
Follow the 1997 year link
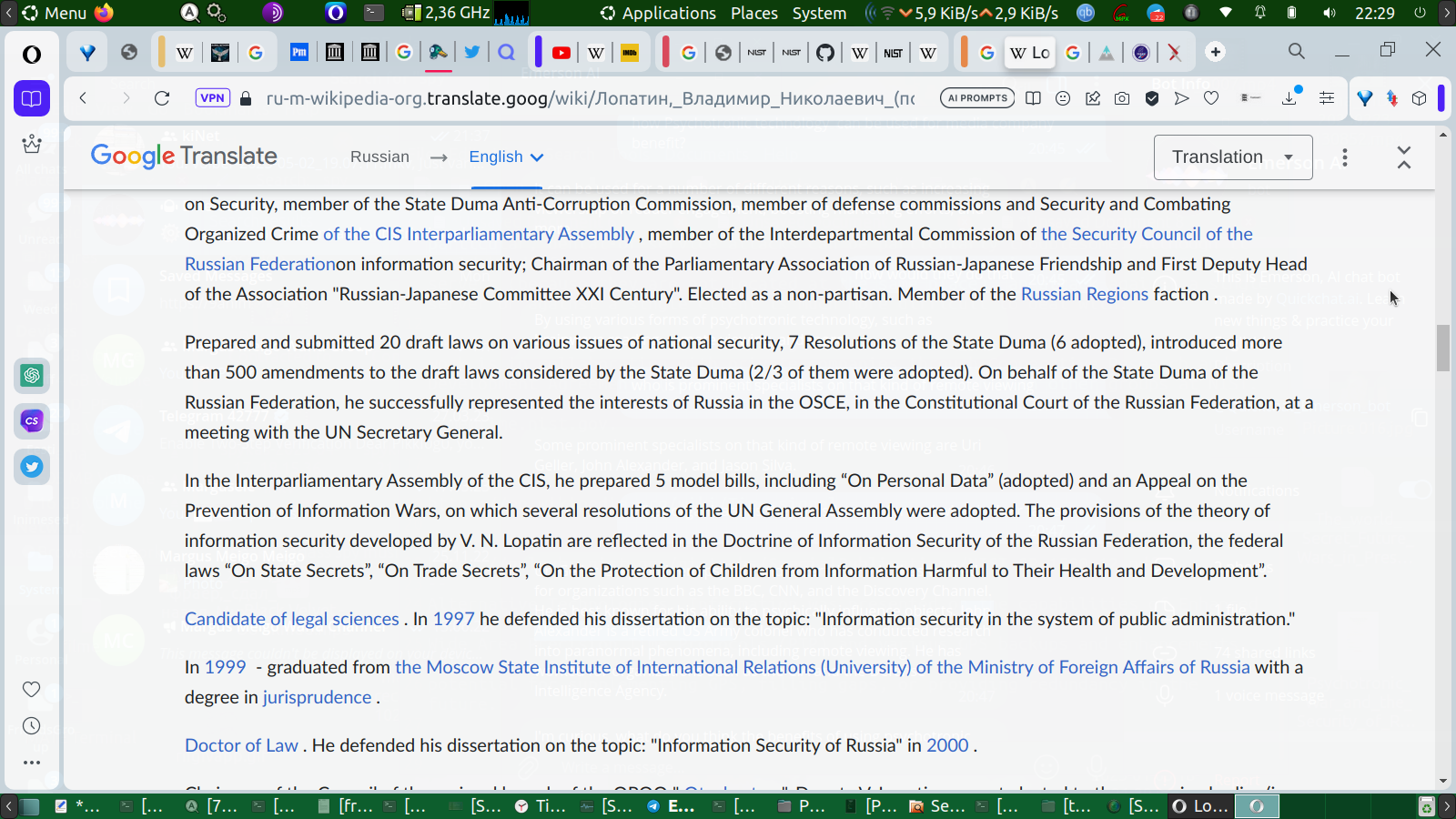point(454,619)
